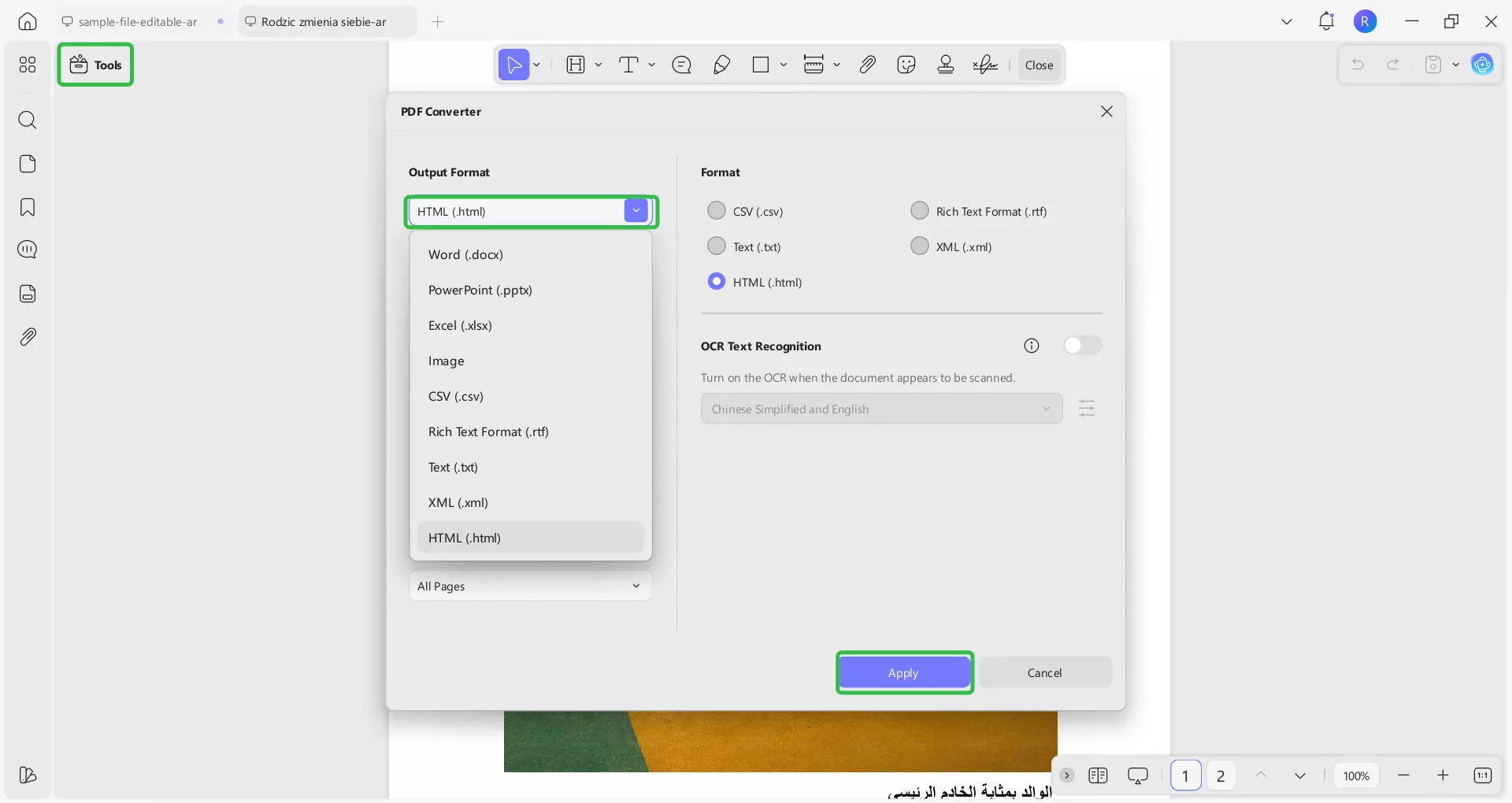Click the 100% zoom level box
1512x803 pixels.
(x=1356, y=775)
